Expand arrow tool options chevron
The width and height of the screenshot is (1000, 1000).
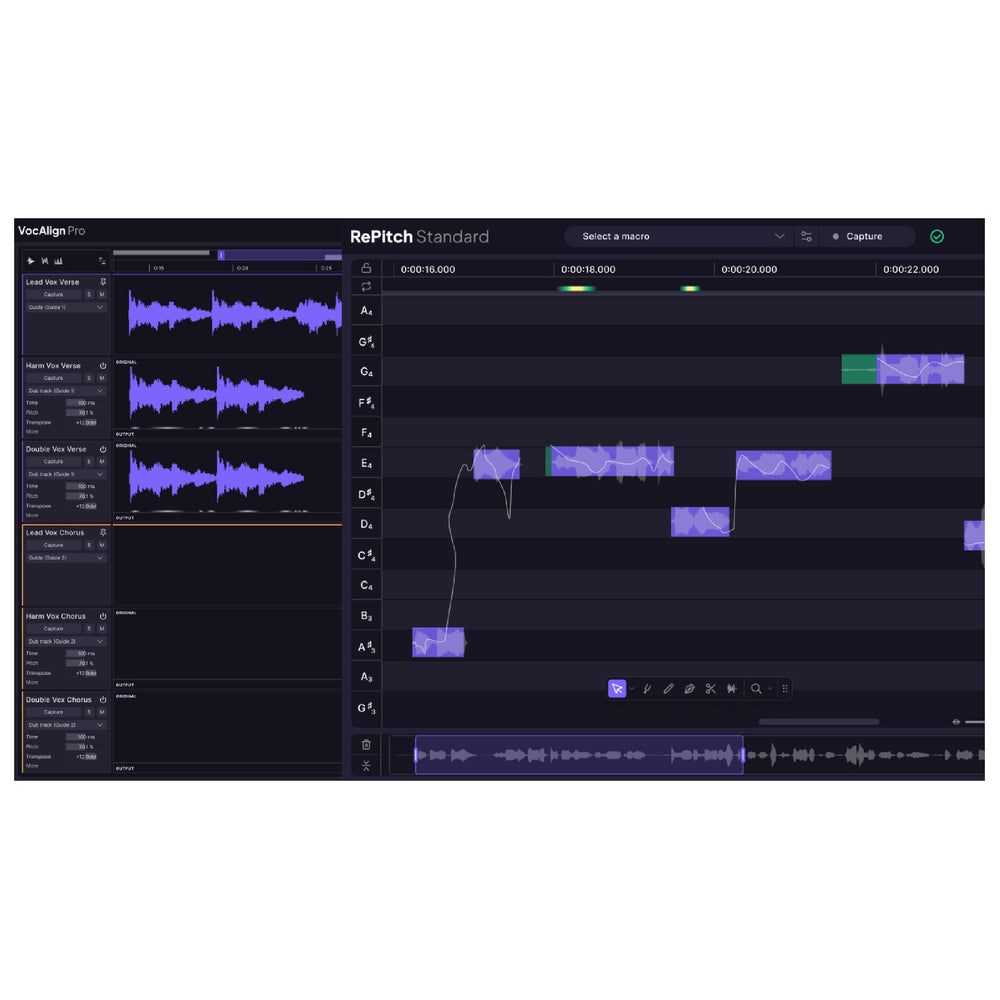631,689
